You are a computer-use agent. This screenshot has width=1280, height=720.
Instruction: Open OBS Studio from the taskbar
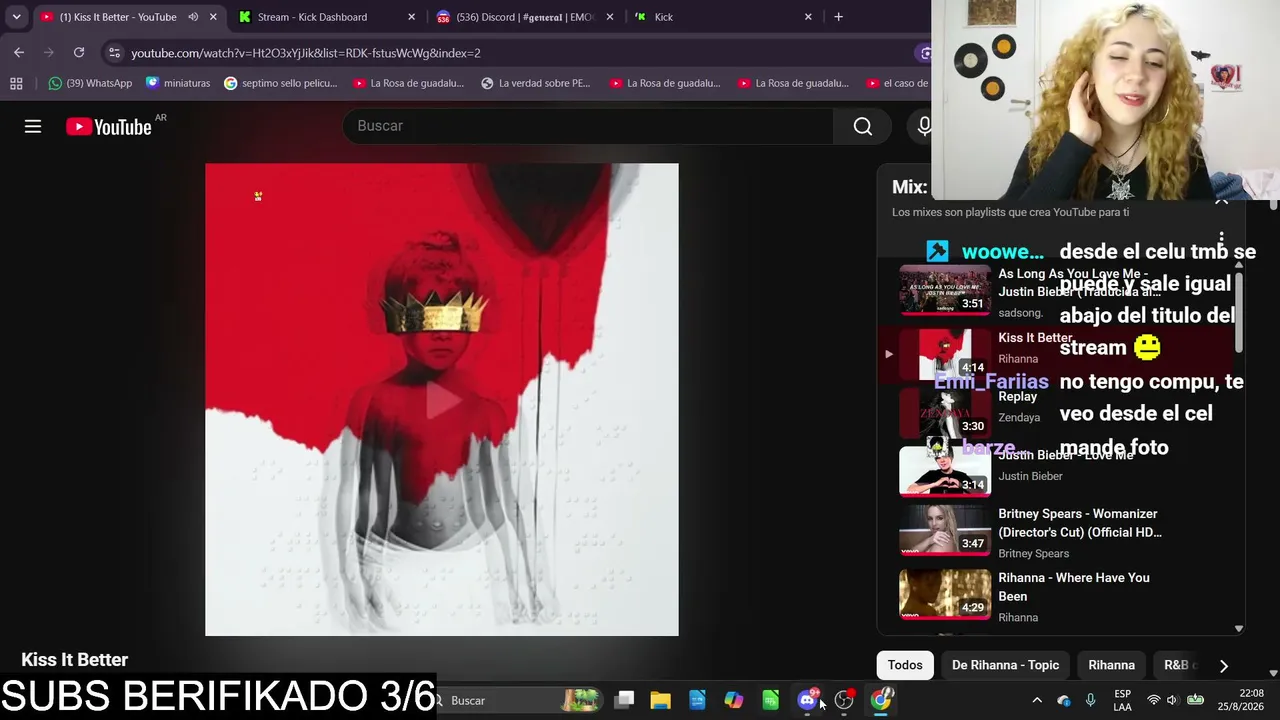(844, 700)
